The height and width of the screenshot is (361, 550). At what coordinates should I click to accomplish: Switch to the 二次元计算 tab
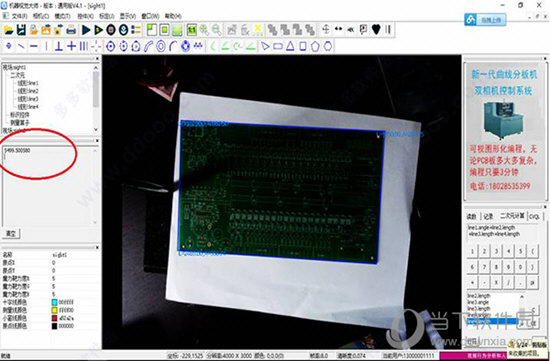click(x=512, y=216)
